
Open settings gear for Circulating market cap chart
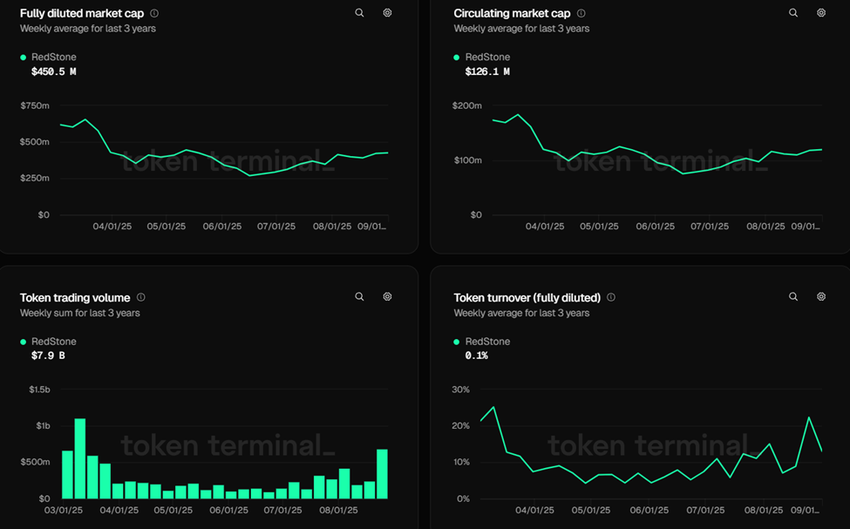click(821, 13)
